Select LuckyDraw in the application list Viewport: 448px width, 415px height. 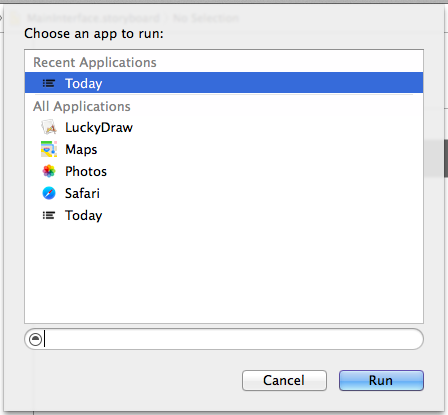[x=99, y=127]
